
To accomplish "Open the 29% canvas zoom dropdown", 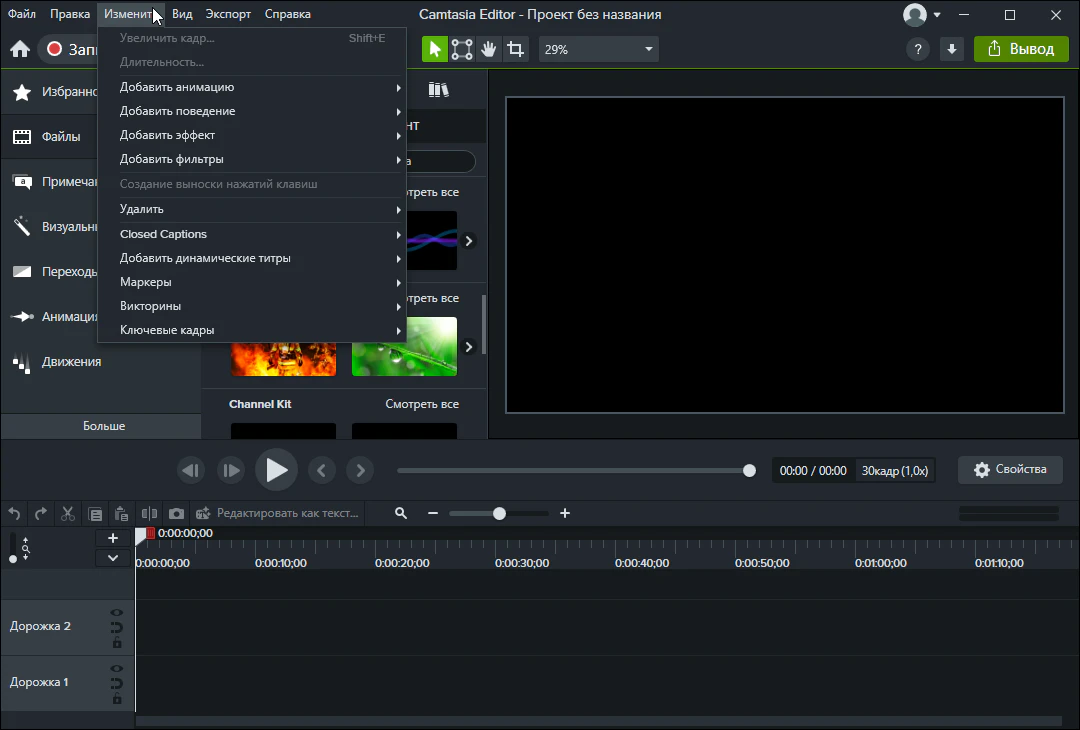I will click(x=598, y=49).
